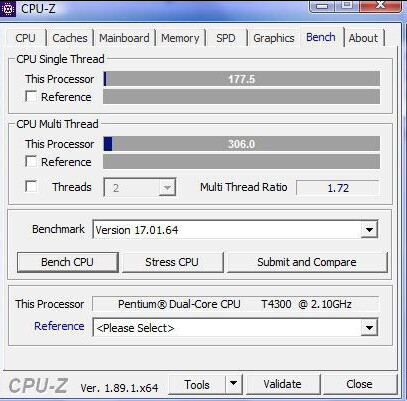The image size is (407, 401).
Task: Open the Mainboard tab
Action: [124, 38]
